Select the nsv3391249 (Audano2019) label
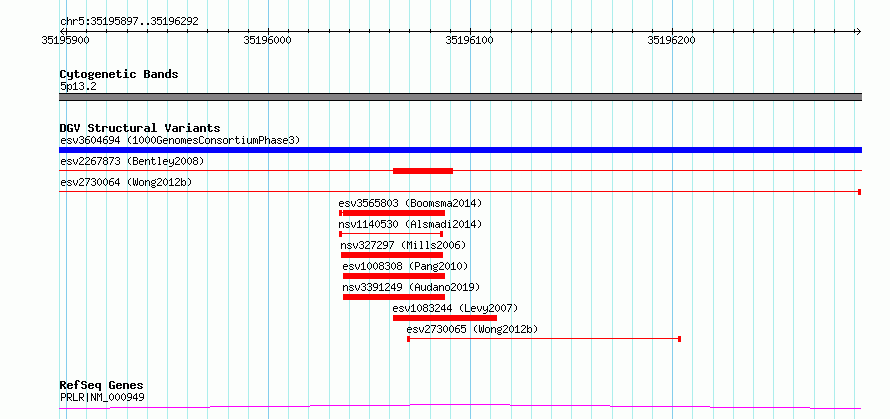Image resolution: width=890 pixels, height=419 pixels. click(x=411, y=287)
